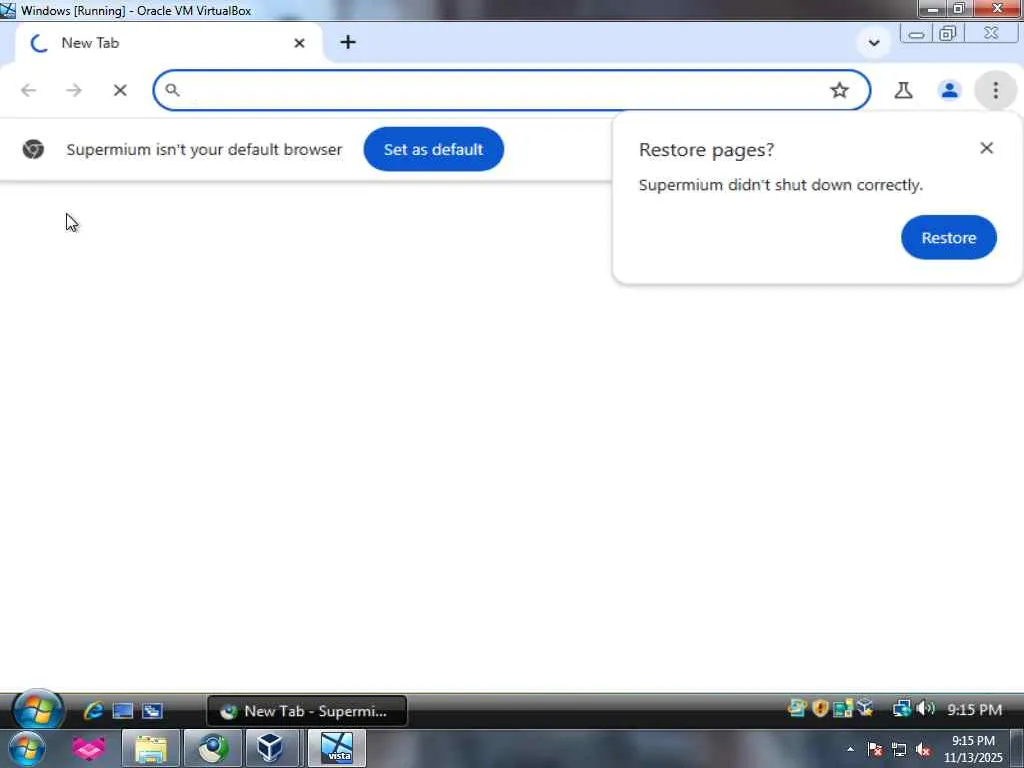This screenshot has width=1024, height=768.
Task: Select the Vista VM on host taskbar
Action: click(337, 748)
